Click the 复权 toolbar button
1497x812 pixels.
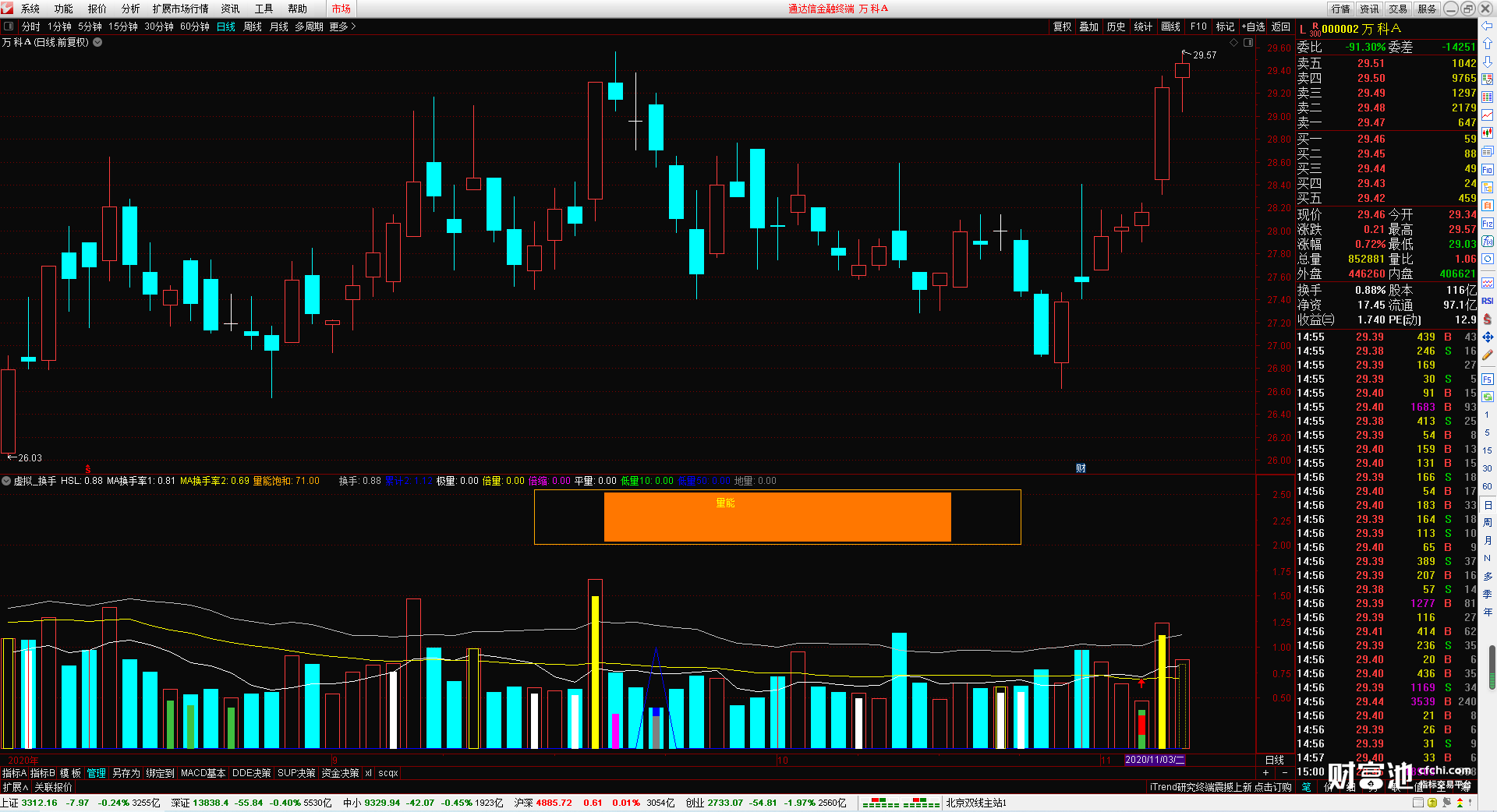pos(1063,26)
